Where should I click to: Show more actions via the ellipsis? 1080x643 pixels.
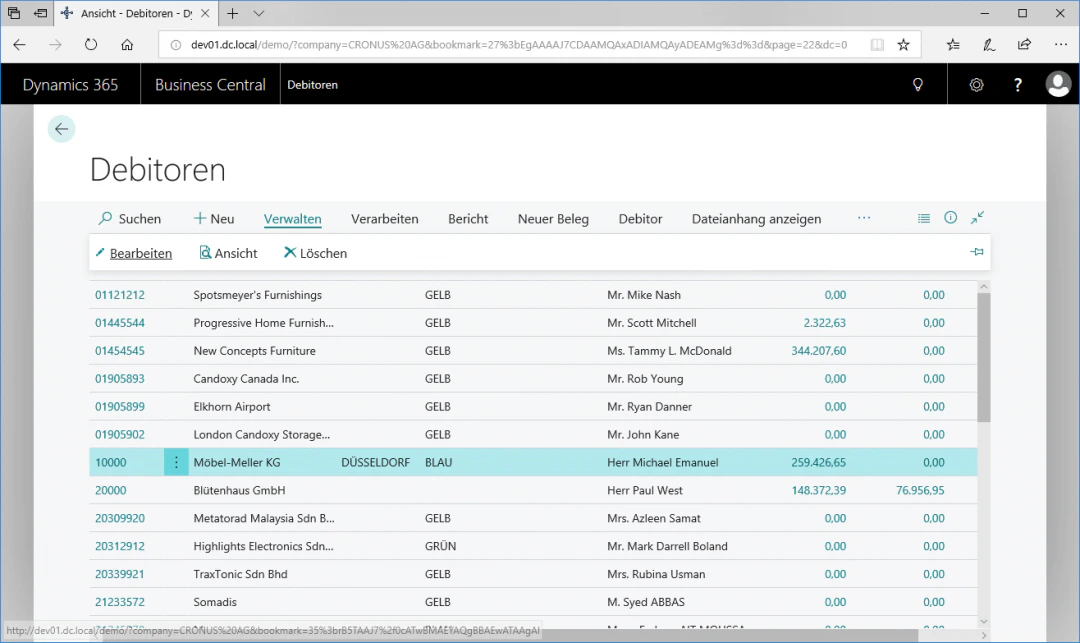coord(864,218)
